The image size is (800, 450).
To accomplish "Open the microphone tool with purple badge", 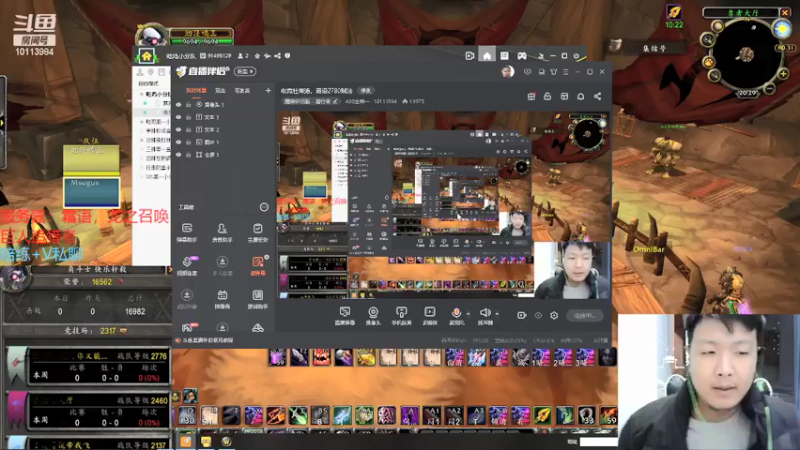I will [x=187, y=265].
